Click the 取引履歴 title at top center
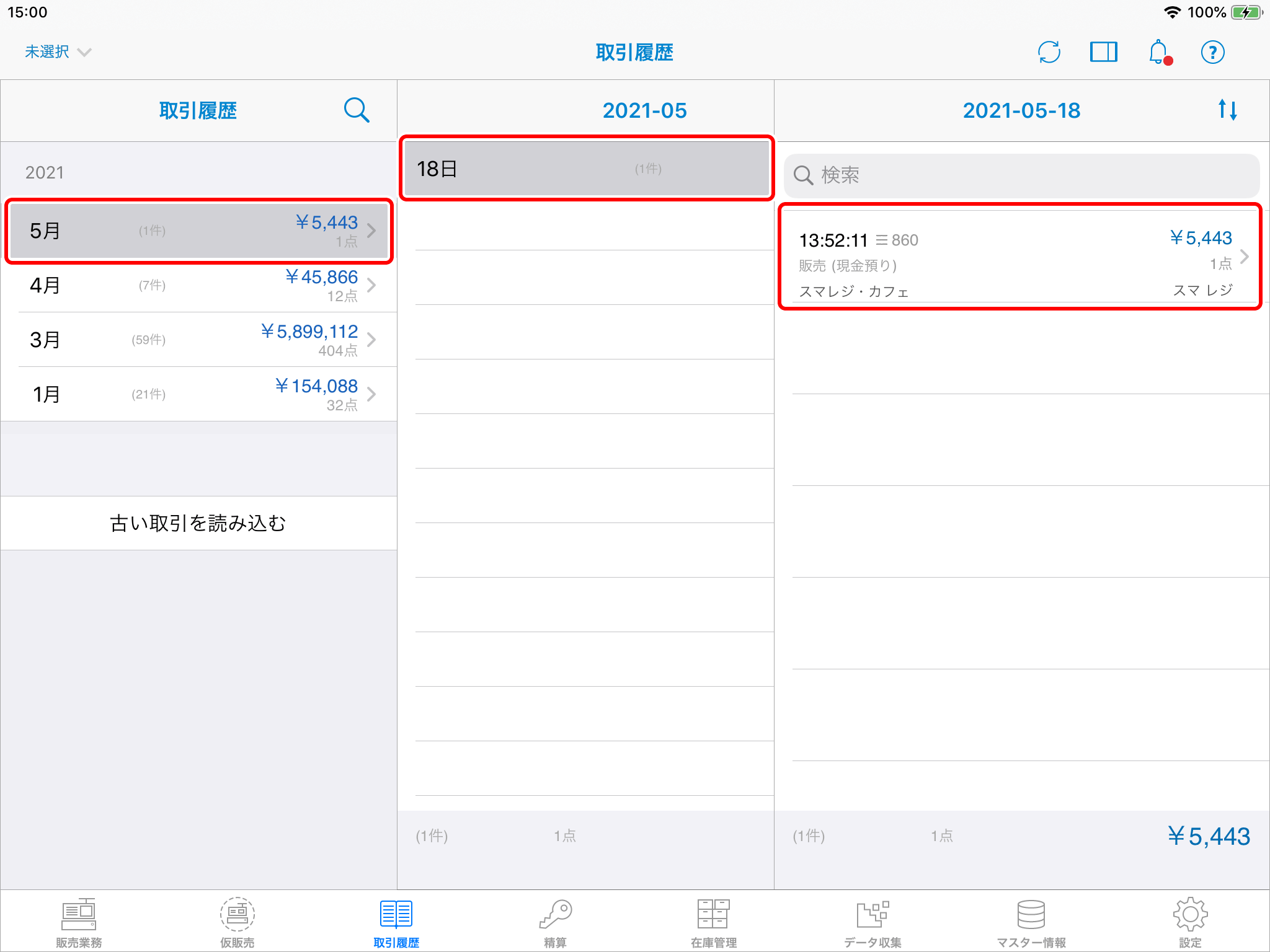 [x=634, y=52]
